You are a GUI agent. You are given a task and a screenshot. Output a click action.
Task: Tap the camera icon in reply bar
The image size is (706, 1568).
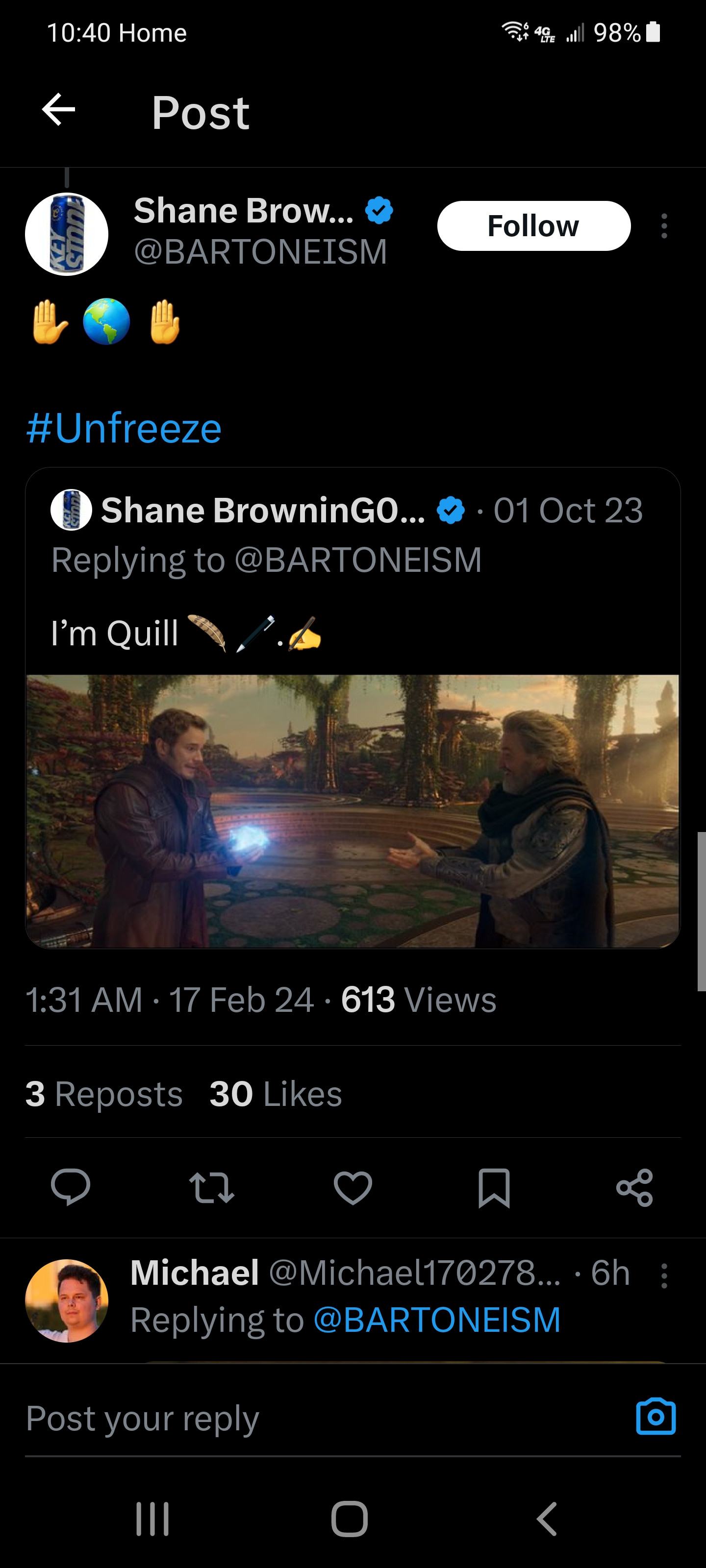click(656, 1417)
